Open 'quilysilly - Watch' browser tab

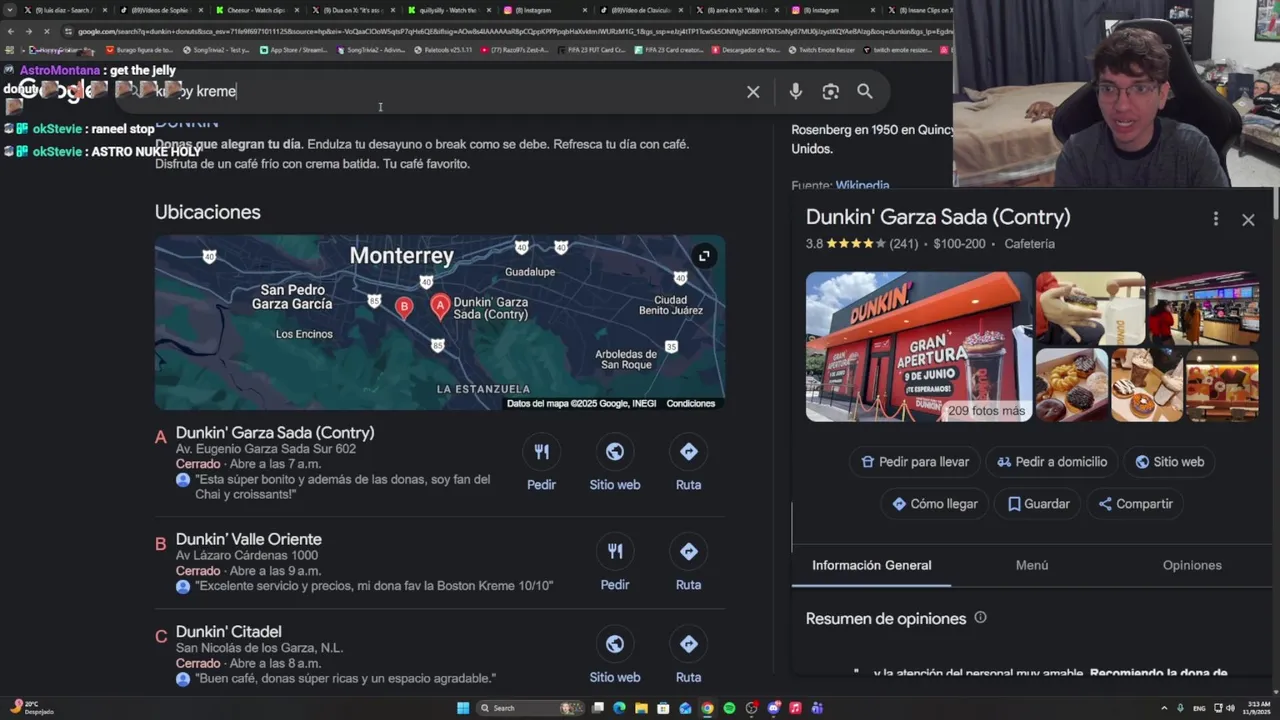pos(447,10)
